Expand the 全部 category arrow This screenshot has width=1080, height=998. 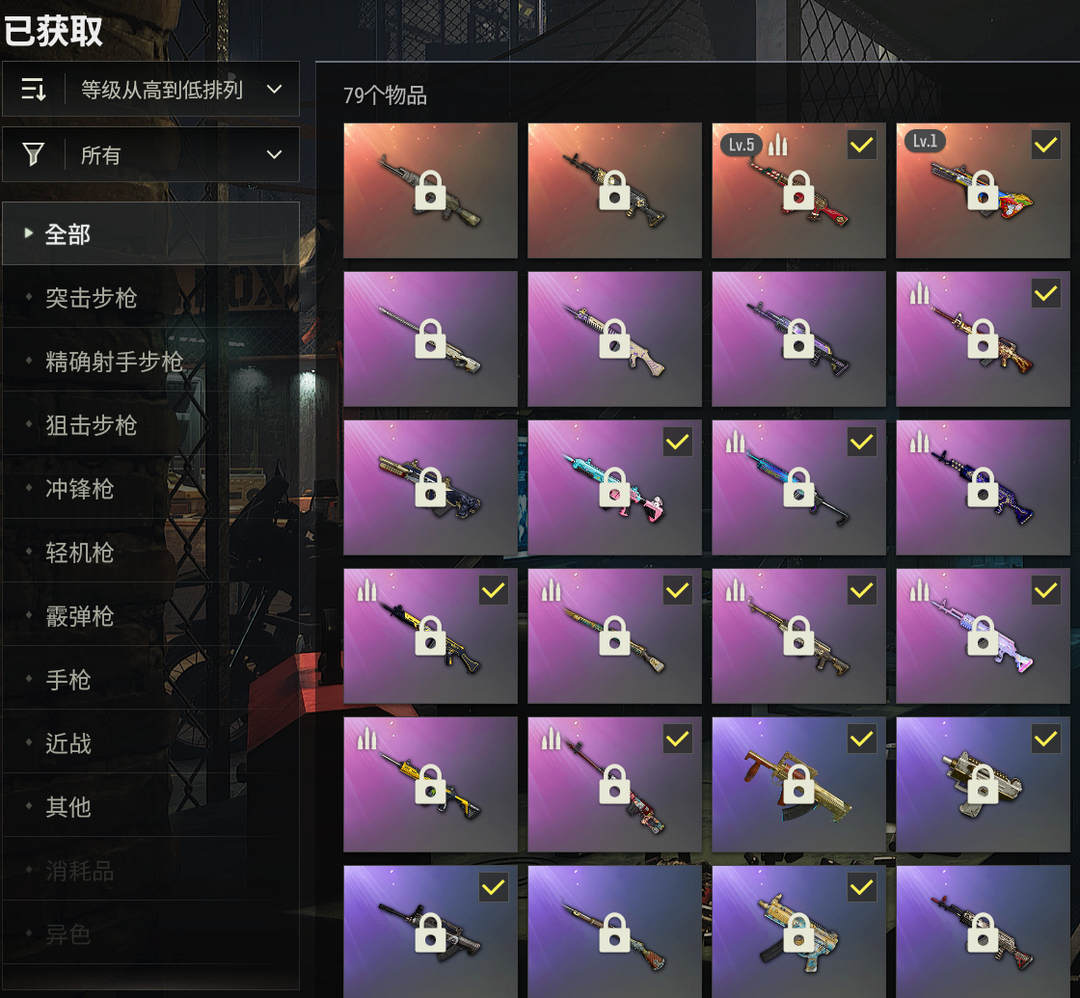click(28, 233)
